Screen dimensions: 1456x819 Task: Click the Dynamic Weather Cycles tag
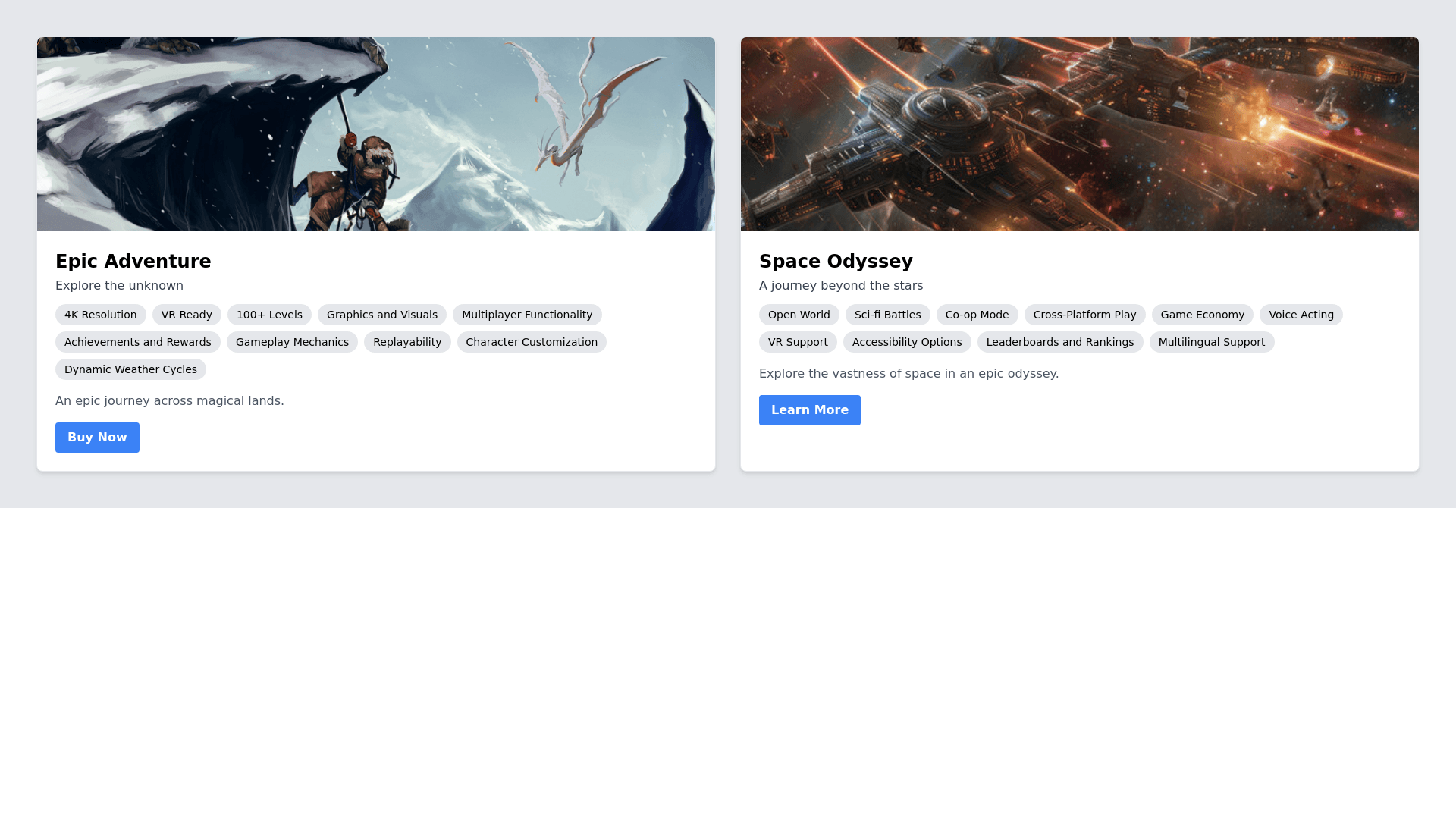[x=130, y=369]
